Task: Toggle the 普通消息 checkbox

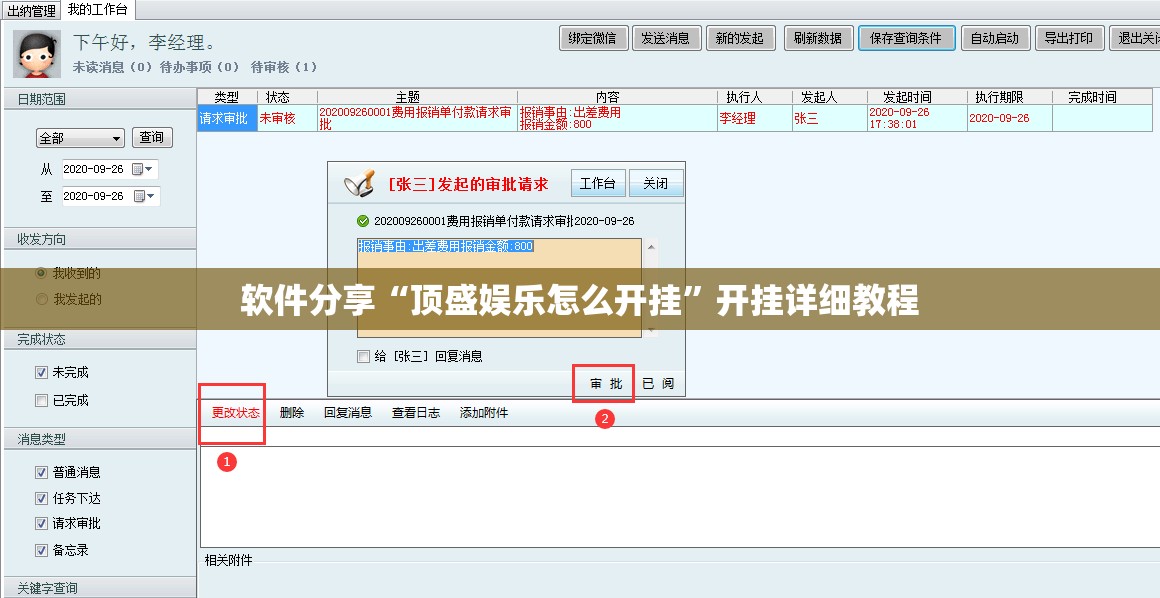Action: [x=41, y=472]
